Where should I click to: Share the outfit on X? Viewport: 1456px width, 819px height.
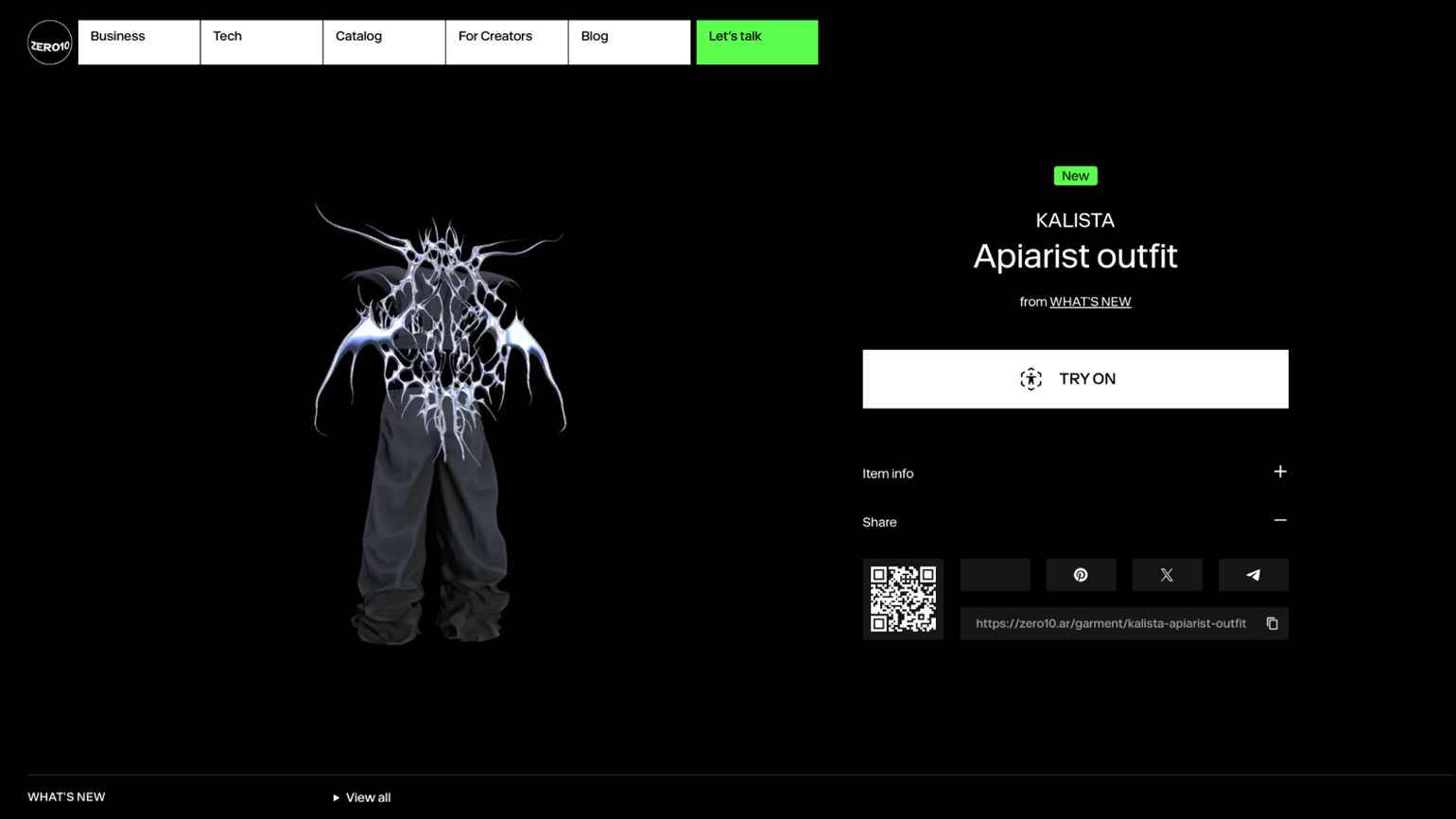(x=1167, y=575)
